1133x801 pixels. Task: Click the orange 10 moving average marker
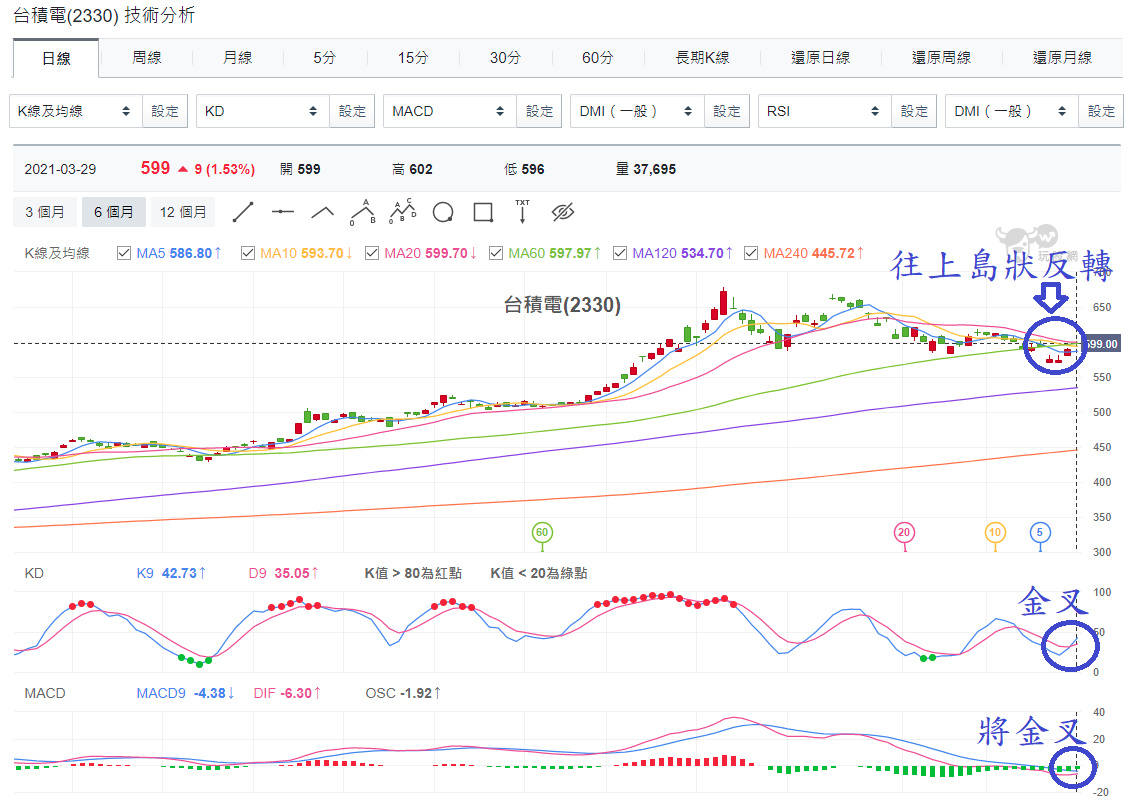click(x=995, y=533)
